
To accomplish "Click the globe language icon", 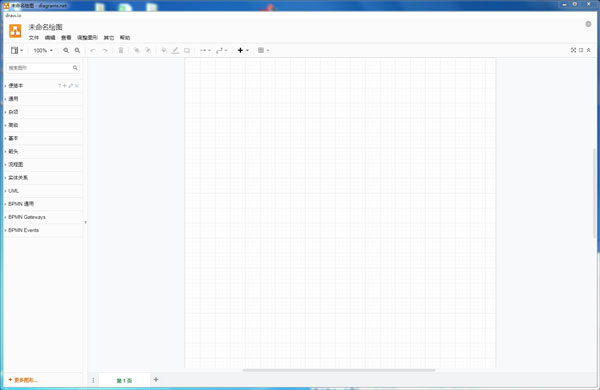I will [588, 24].
